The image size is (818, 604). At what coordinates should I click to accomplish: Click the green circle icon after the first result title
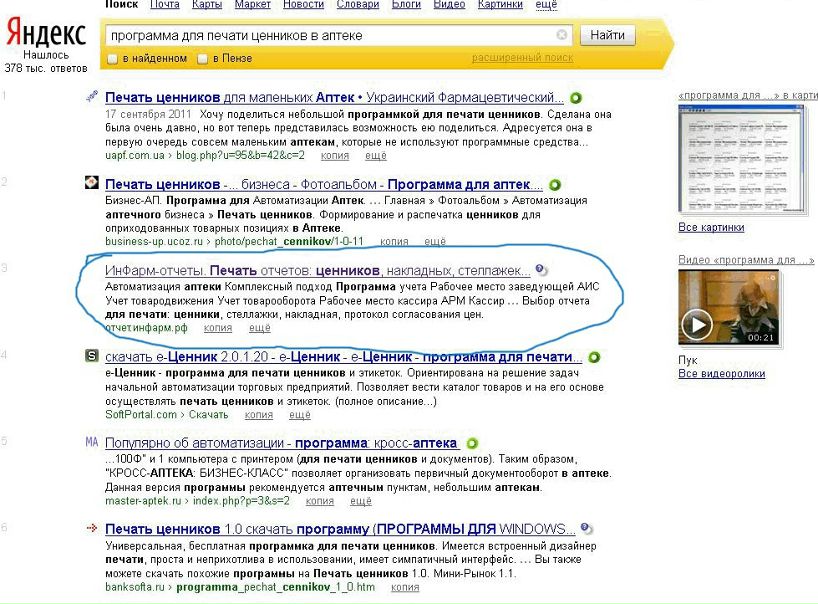576,98
